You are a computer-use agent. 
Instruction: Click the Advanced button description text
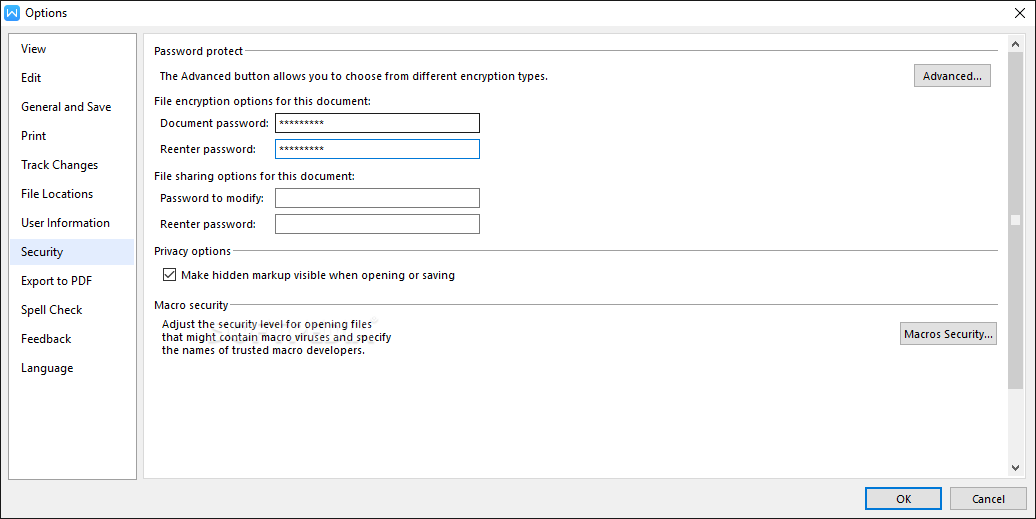(x=353, y=76)
